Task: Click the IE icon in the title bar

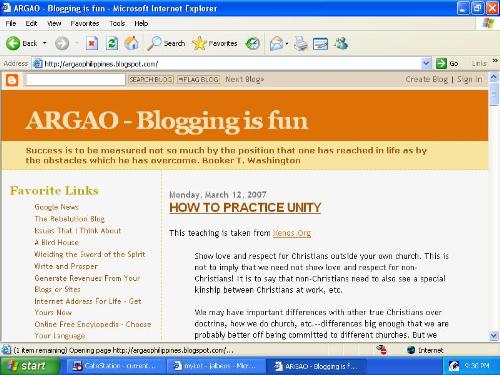Action: click(7, 8)
